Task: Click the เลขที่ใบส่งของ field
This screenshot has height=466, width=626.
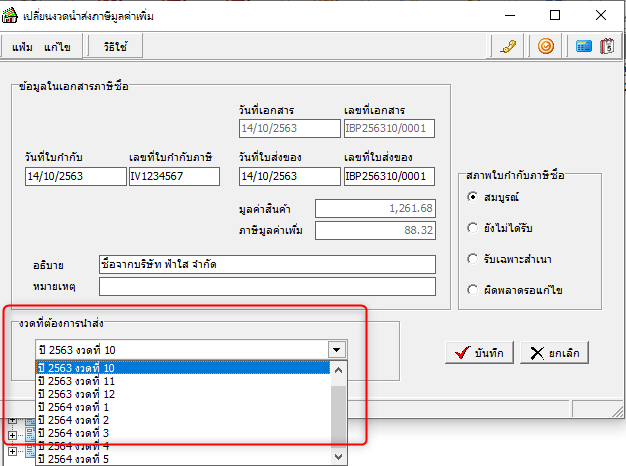Action: click(389, 176)
